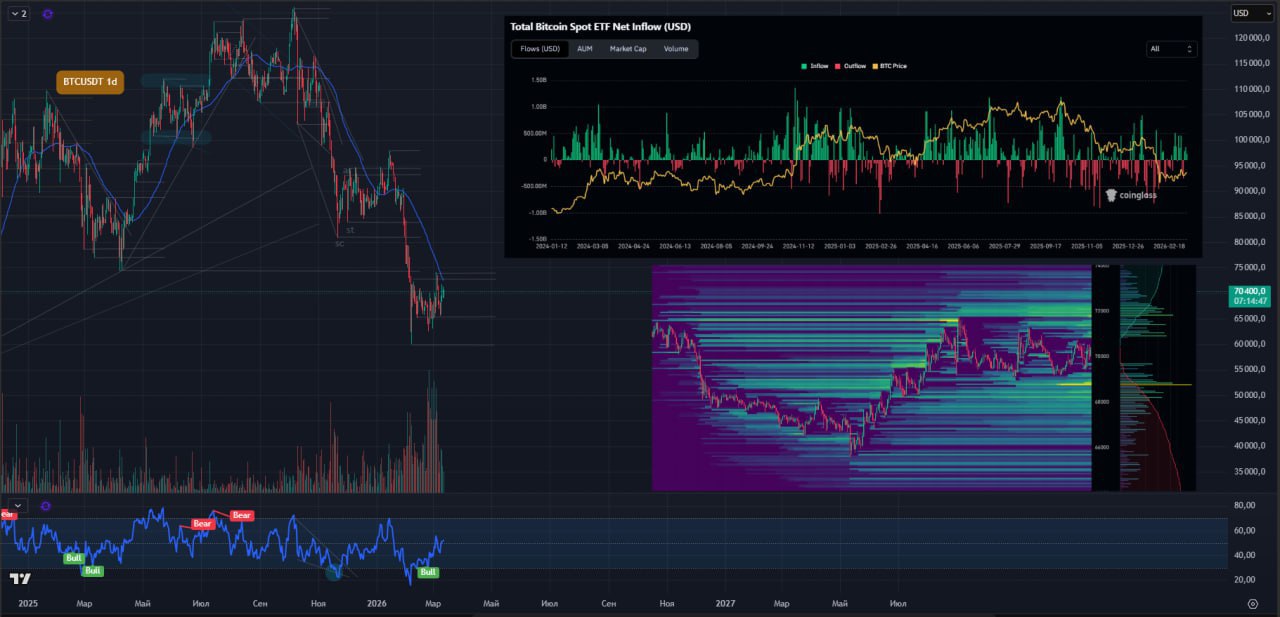Expand the indicators legend showing 2
Screen dimensions: 1280x617
[x=18, y=14]
